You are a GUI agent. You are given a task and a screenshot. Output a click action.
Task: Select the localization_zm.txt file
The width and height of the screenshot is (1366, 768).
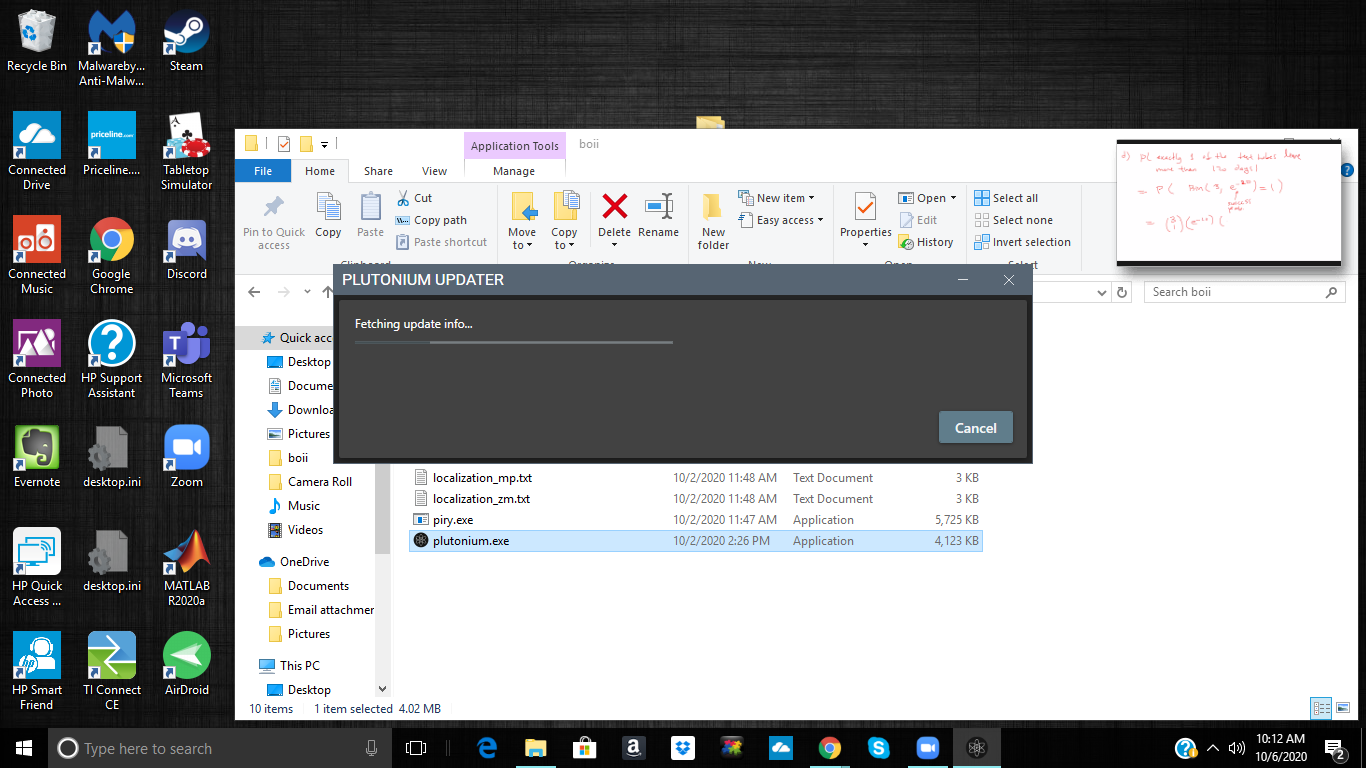(x=696, y=499)
